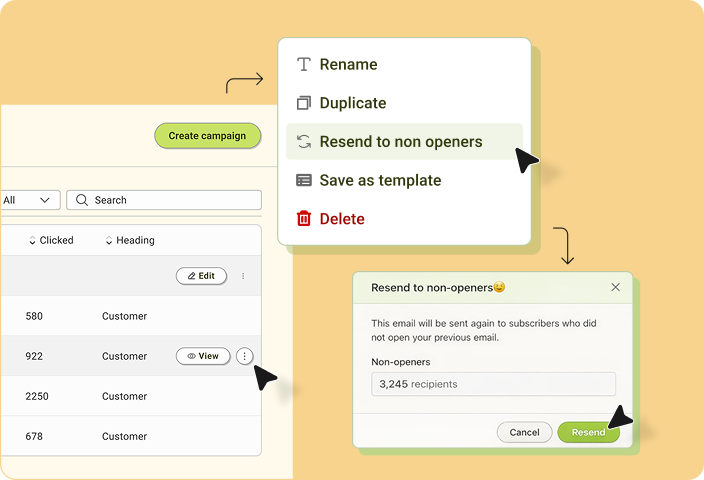Click the magnifier icon in Search

[x=82, y=200]
